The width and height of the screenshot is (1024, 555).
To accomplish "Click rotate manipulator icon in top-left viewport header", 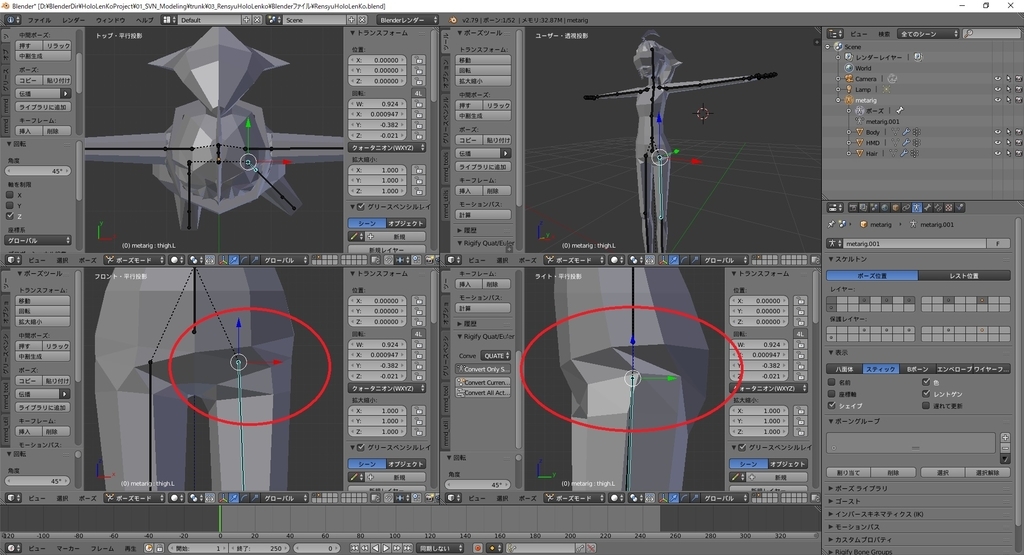I will click(x=244, y=260).
